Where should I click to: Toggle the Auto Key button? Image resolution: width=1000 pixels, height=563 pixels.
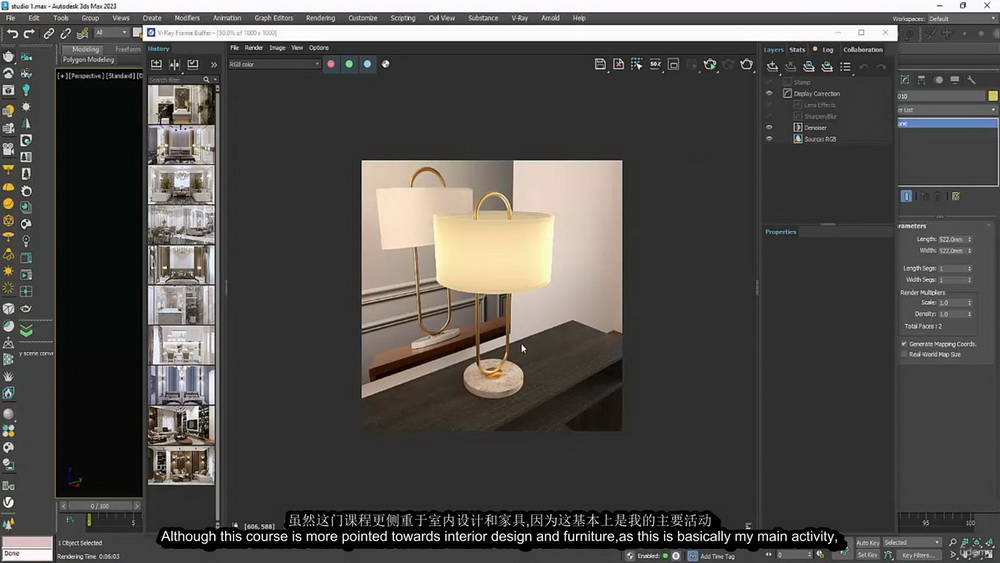pos(867,543)
